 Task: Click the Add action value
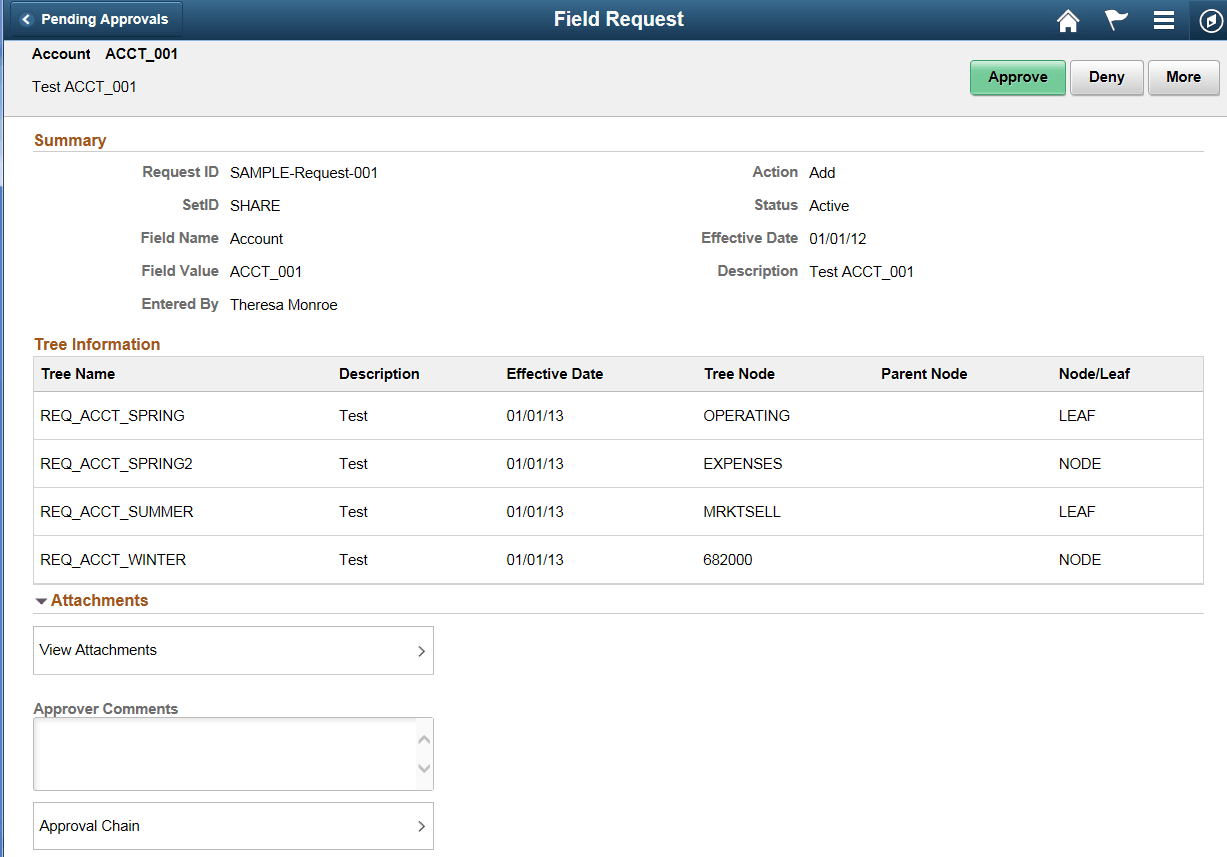(x=822, y=173)
